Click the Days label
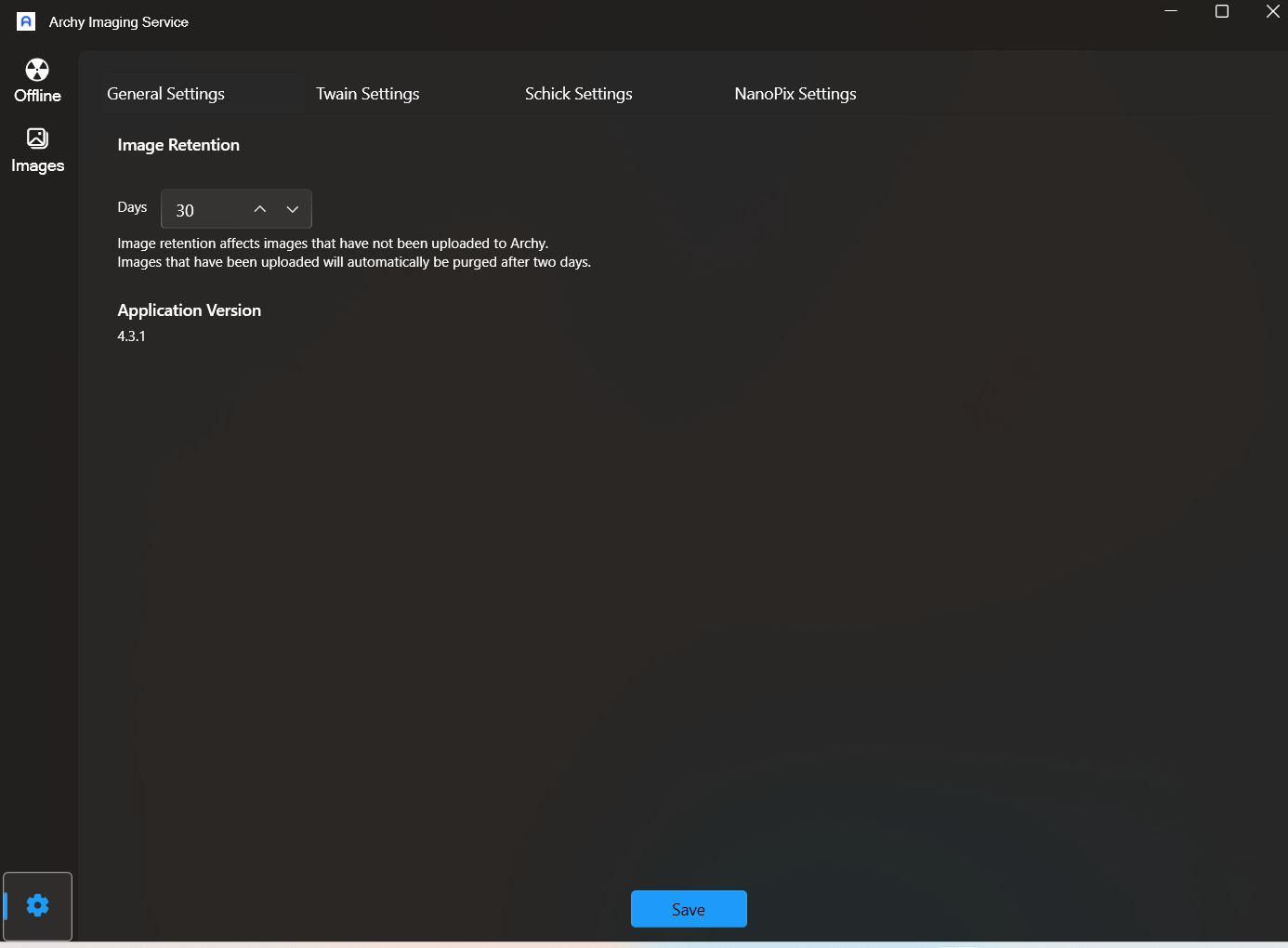1288x948 pixels. coord(132,207)
